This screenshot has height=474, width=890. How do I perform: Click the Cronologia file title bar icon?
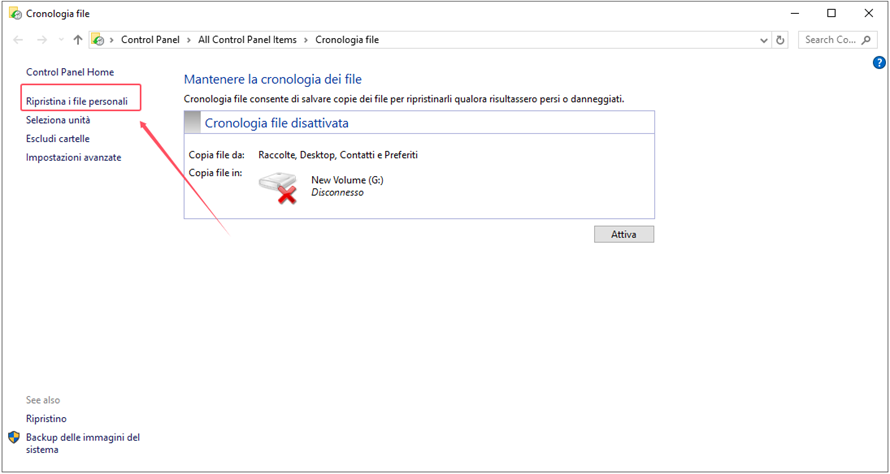click(x=14, y=13)
